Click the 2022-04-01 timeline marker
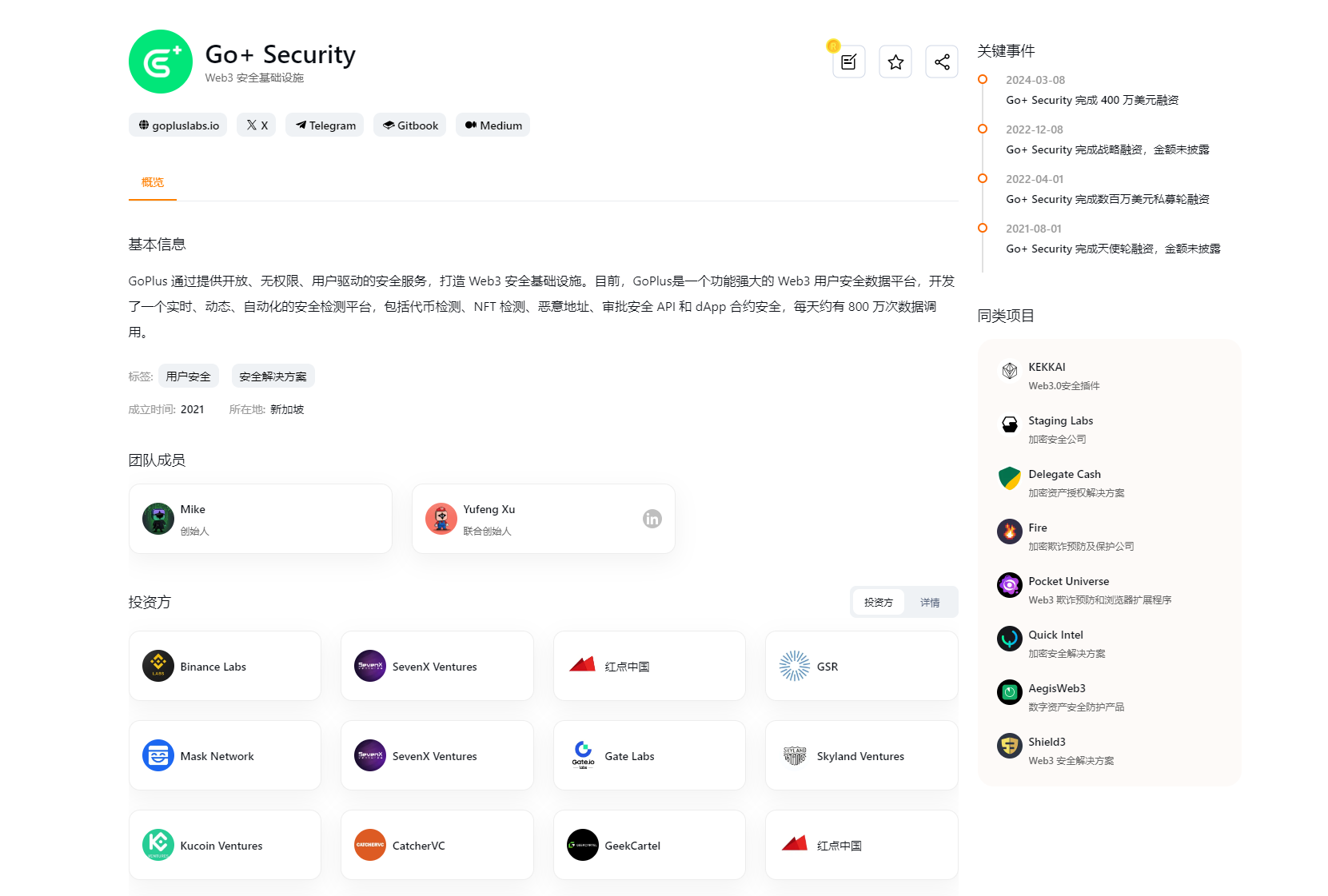The image size is (1328, 896). (983, 178)
